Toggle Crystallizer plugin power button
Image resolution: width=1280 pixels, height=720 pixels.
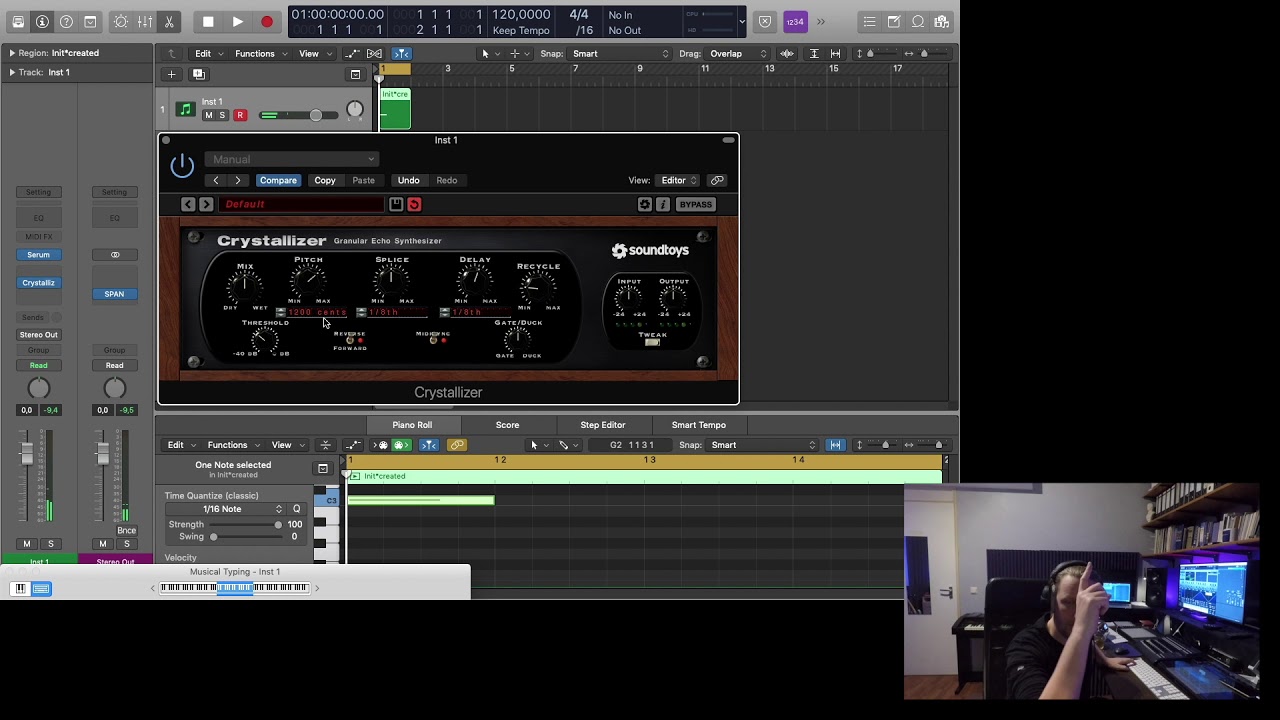tap(182, 166)
